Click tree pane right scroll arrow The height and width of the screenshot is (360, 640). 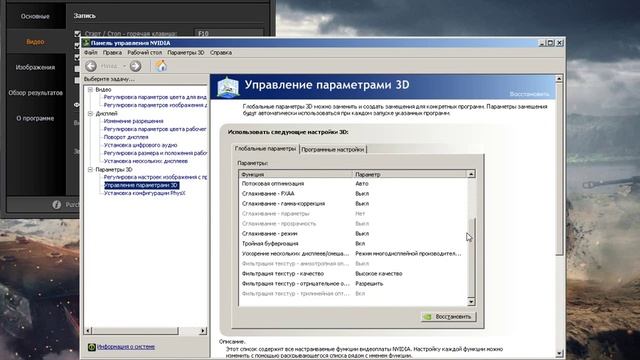pos(203,331)
